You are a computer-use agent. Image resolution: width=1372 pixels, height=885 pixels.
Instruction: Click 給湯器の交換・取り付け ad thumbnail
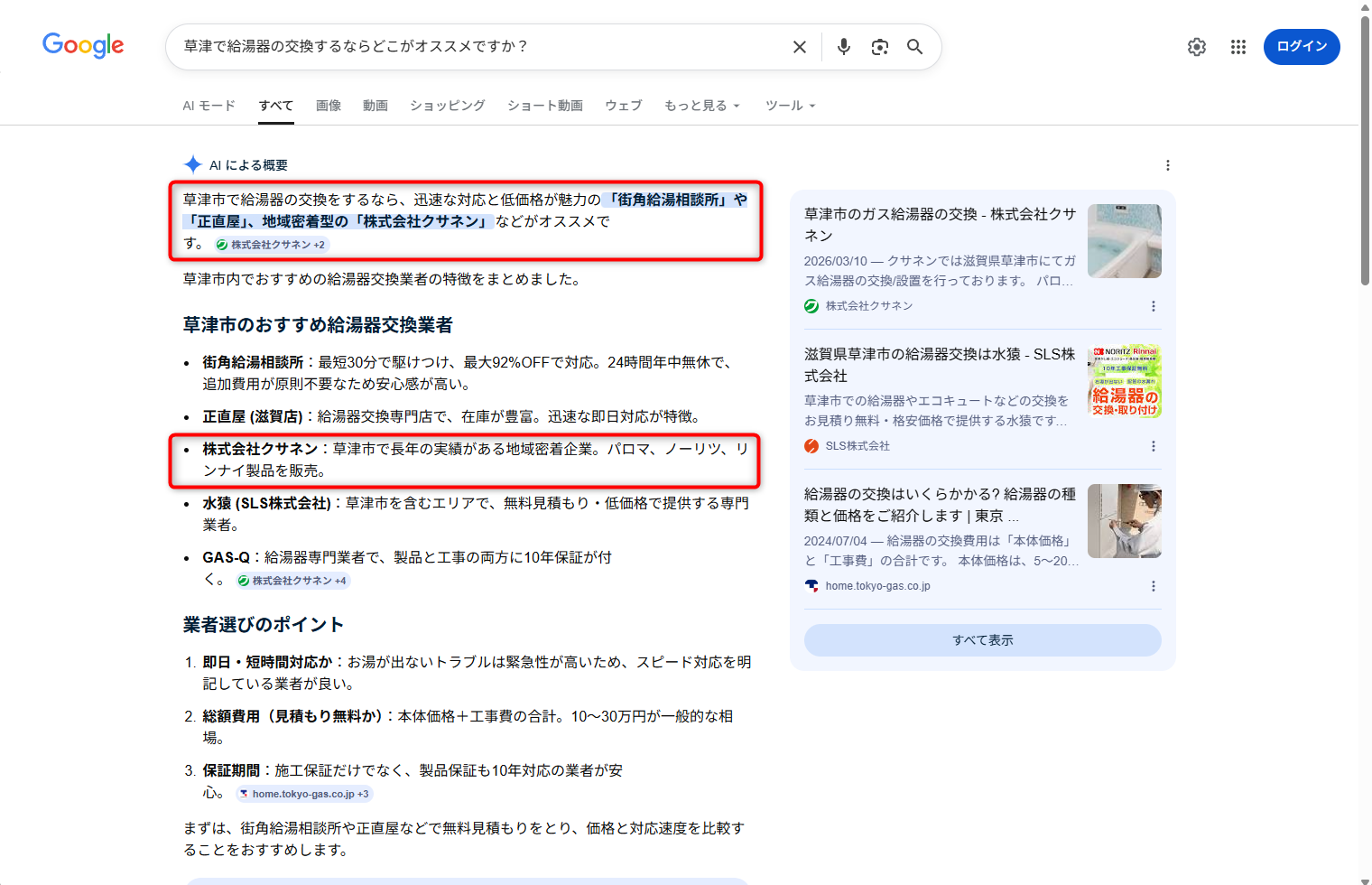coord(1125,381)
